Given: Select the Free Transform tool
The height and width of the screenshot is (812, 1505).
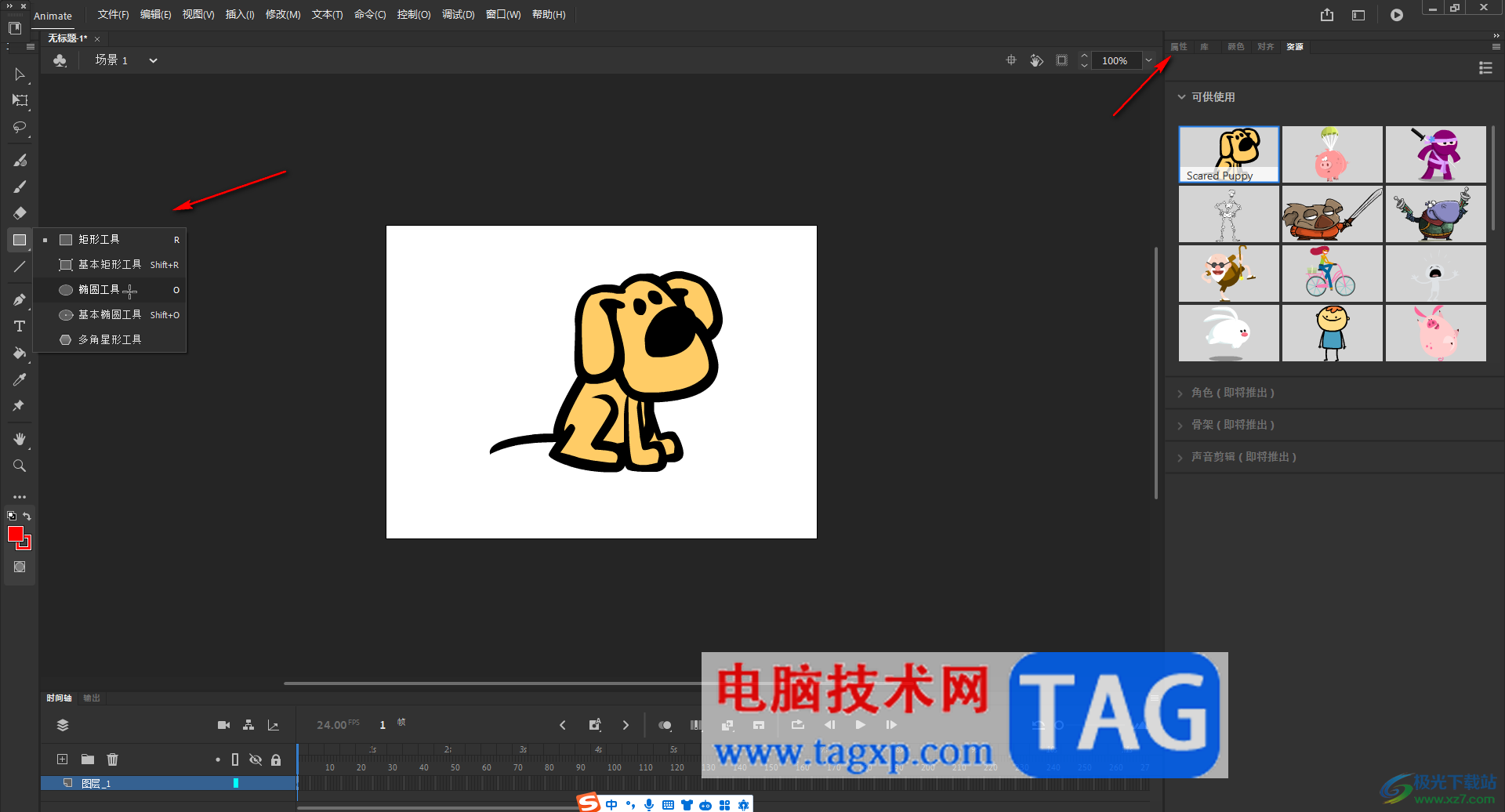Looking at the screenshot, I should coord(20,100).
